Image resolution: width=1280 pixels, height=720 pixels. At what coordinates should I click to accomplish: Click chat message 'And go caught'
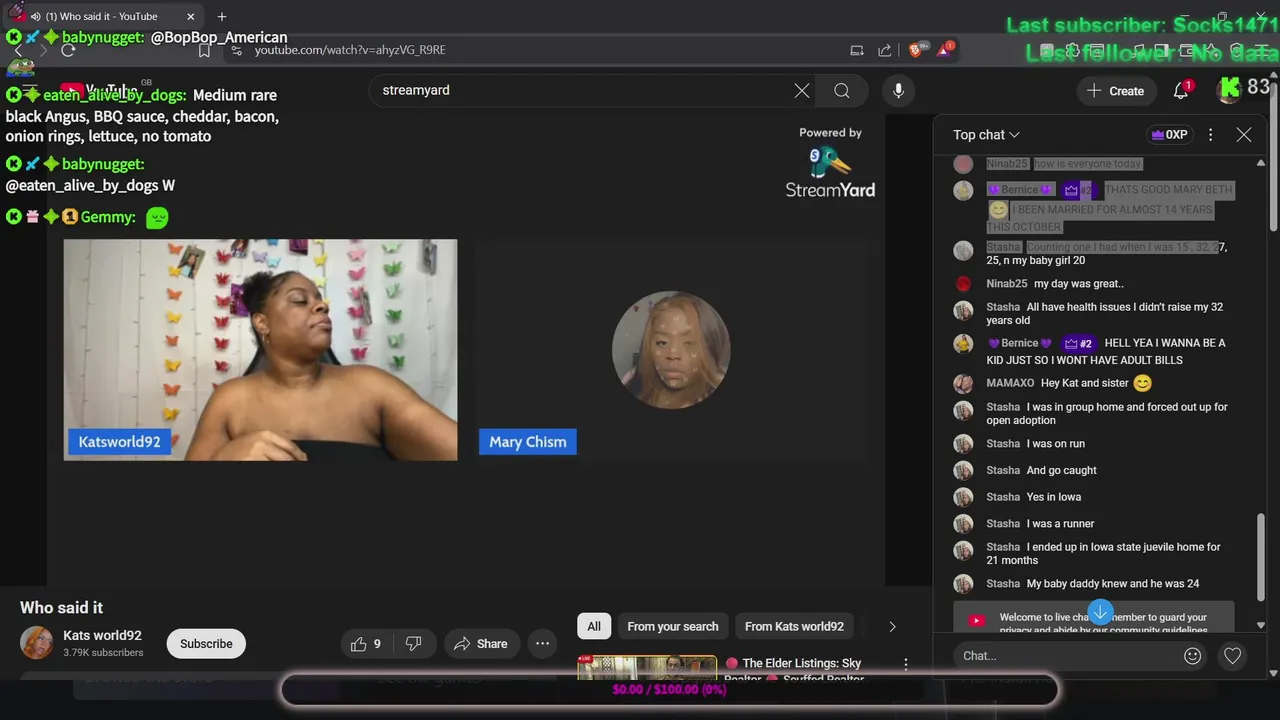1062,470
